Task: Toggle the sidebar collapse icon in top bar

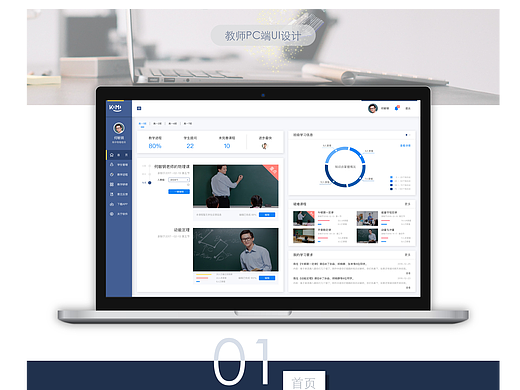Action: (x=139, y=108)
